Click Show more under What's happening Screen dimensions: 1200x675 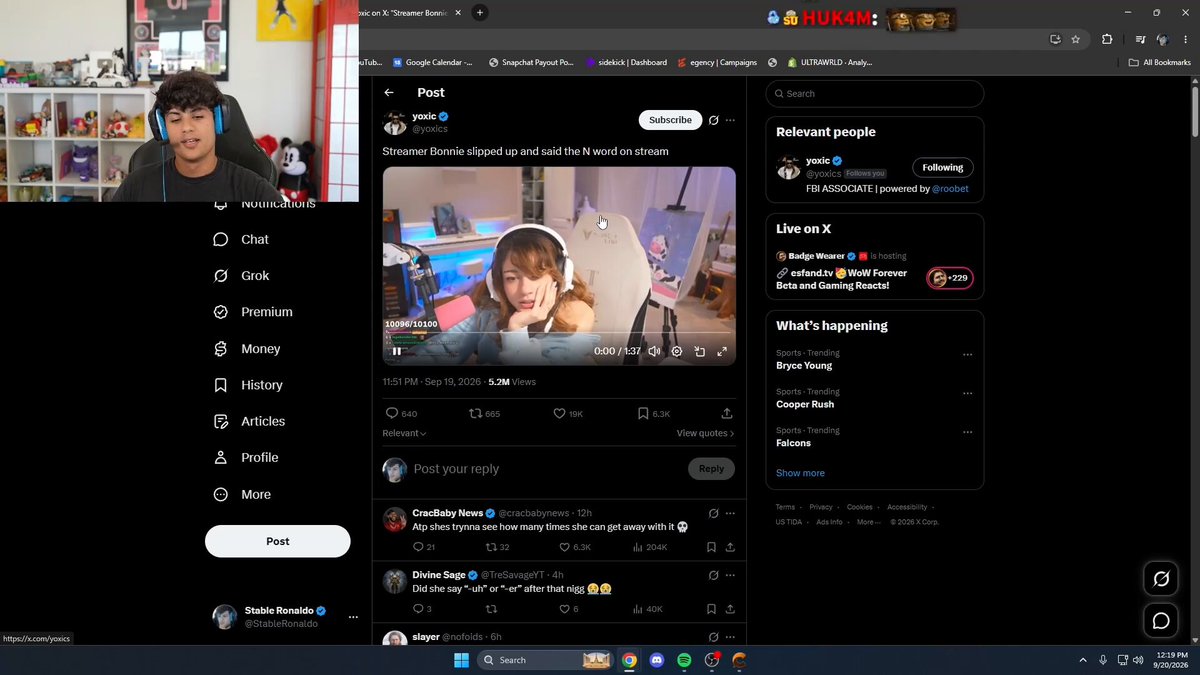(800, 473)
